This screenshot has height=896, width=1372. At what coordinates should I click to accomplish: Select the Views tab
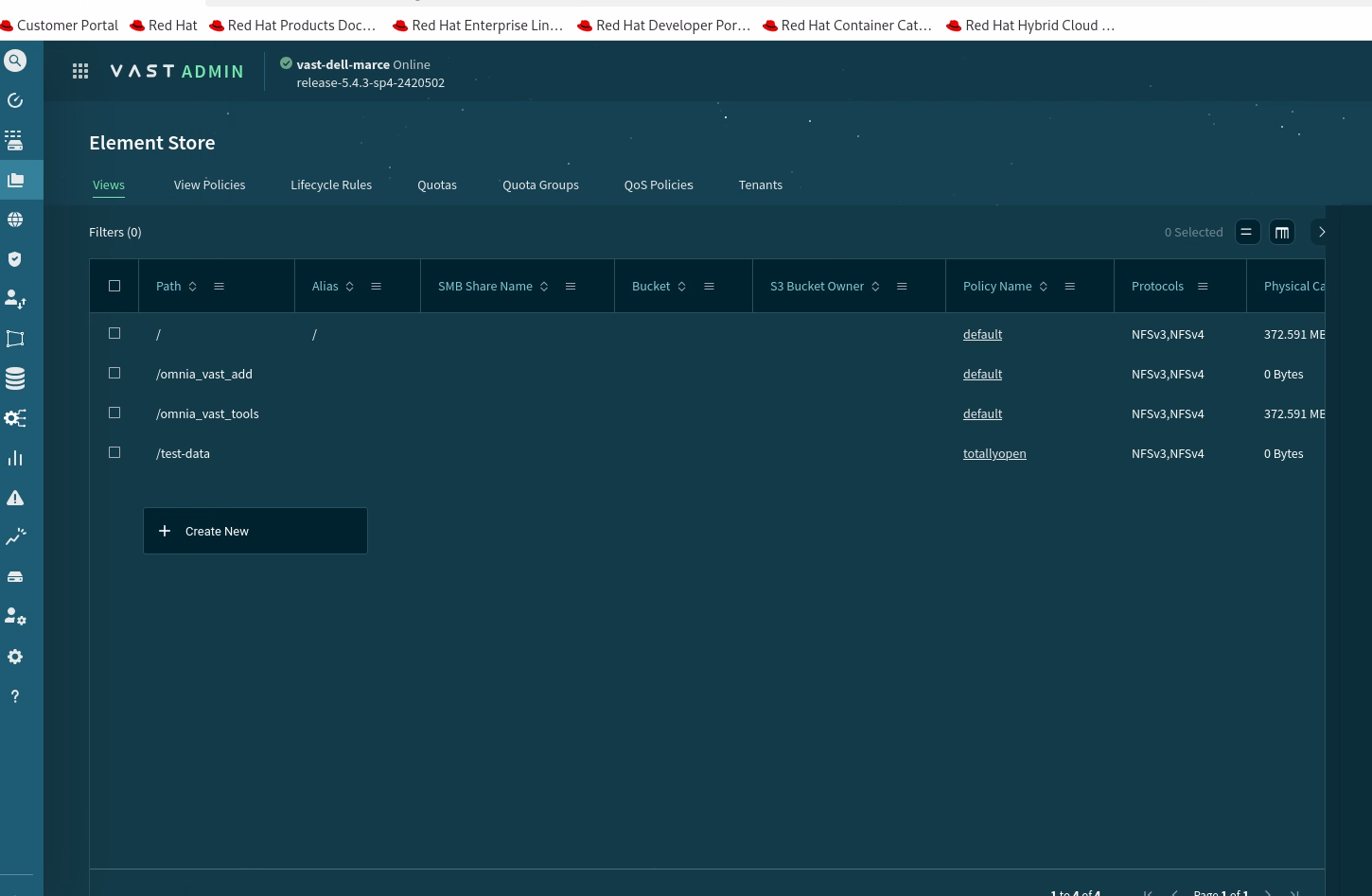coord(109,185)
